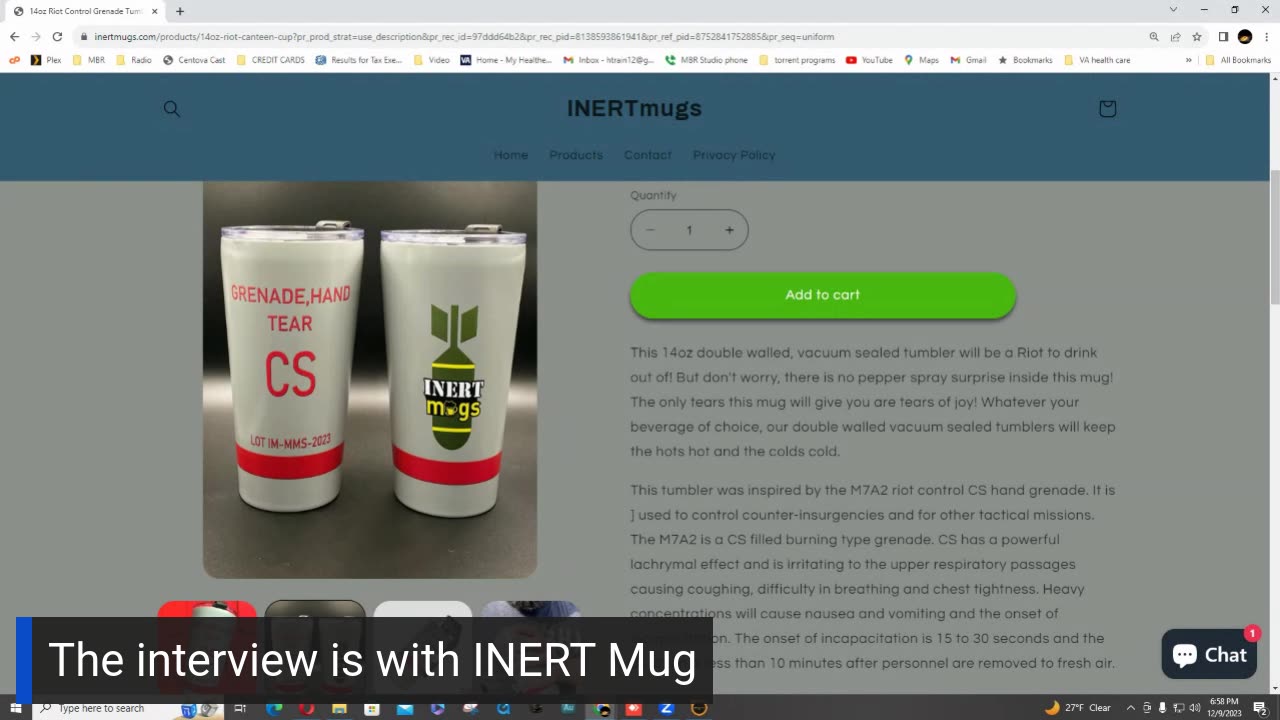The height and width of the screenshot is (720, 1280).
Task: Open the Home - My HealtheVet bookmark
Action: [x=506, y=60]
